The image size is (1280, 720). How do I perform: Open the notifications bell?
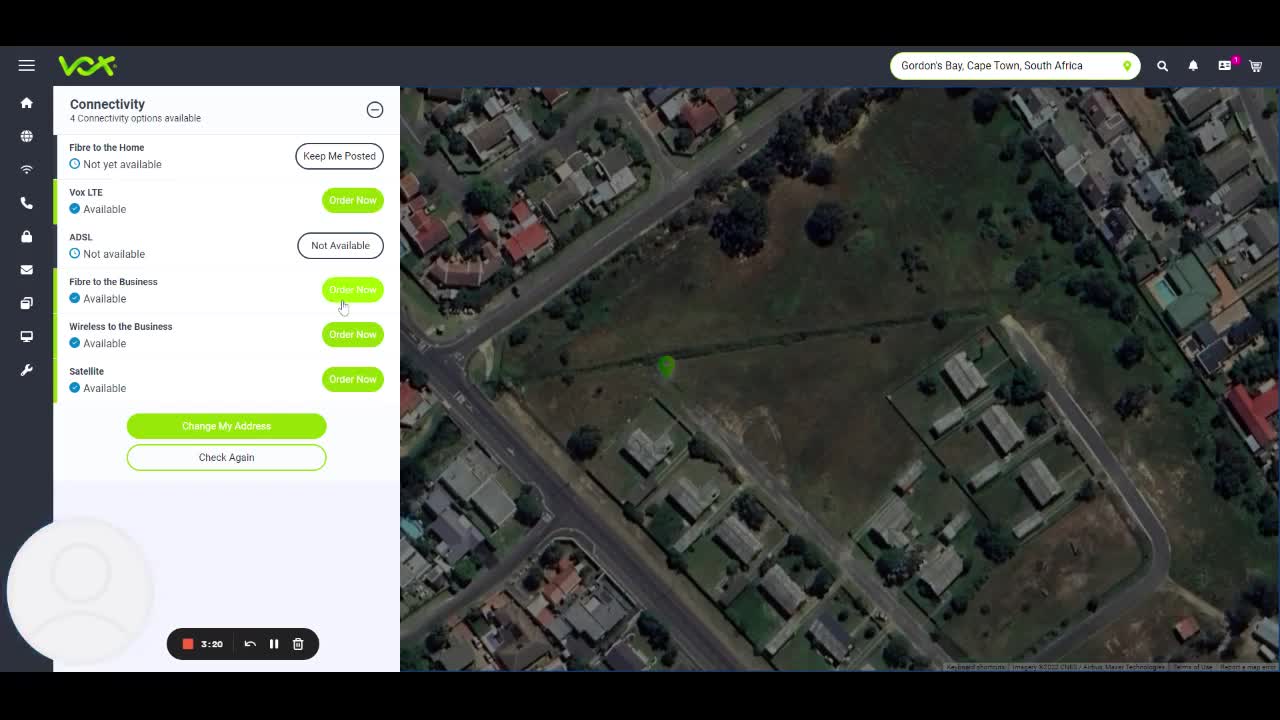click(1193, 66)
